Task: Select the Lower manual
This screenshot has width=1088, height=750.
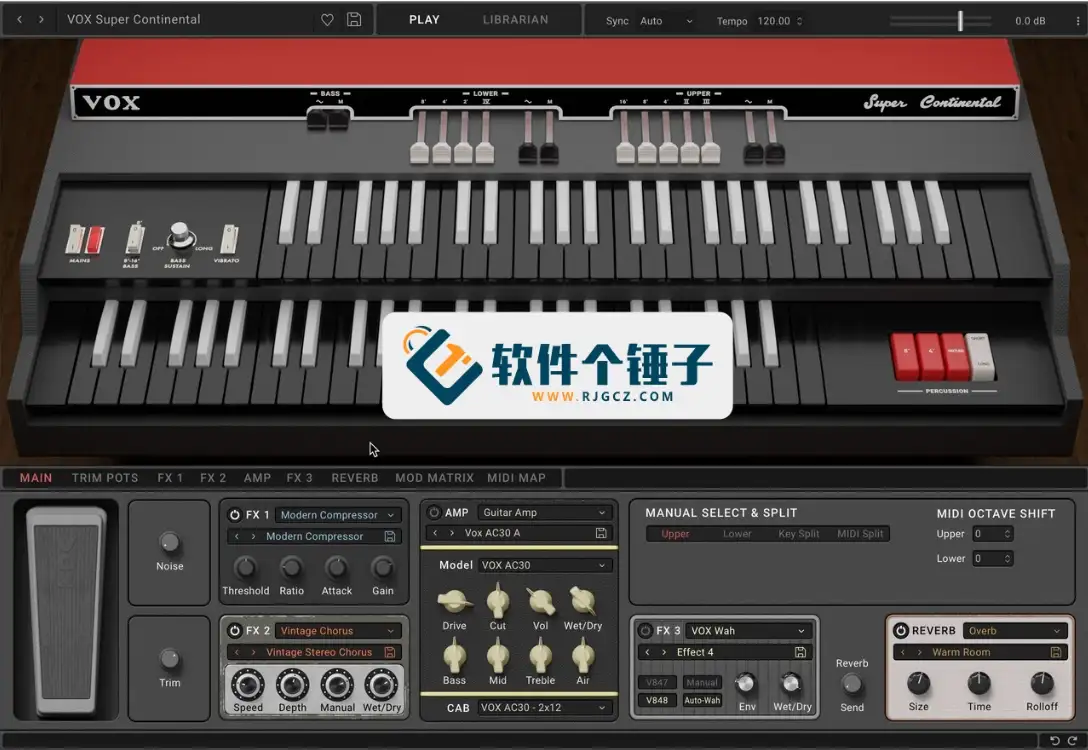Action: 737,534
